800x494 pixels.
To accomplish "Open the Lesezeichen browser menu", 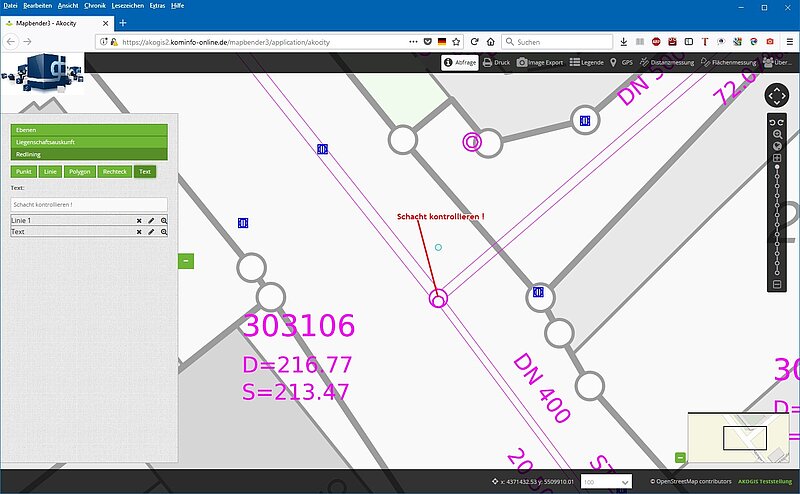I will [x=127, y=6].
